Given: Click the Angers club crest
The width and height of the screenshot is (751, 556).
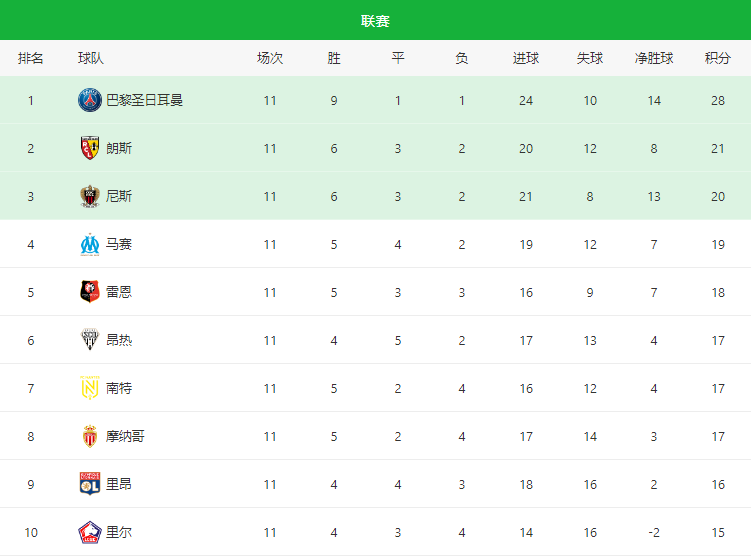Looking at the screenshot, I should pyautogui.click(x=90, y=340).
